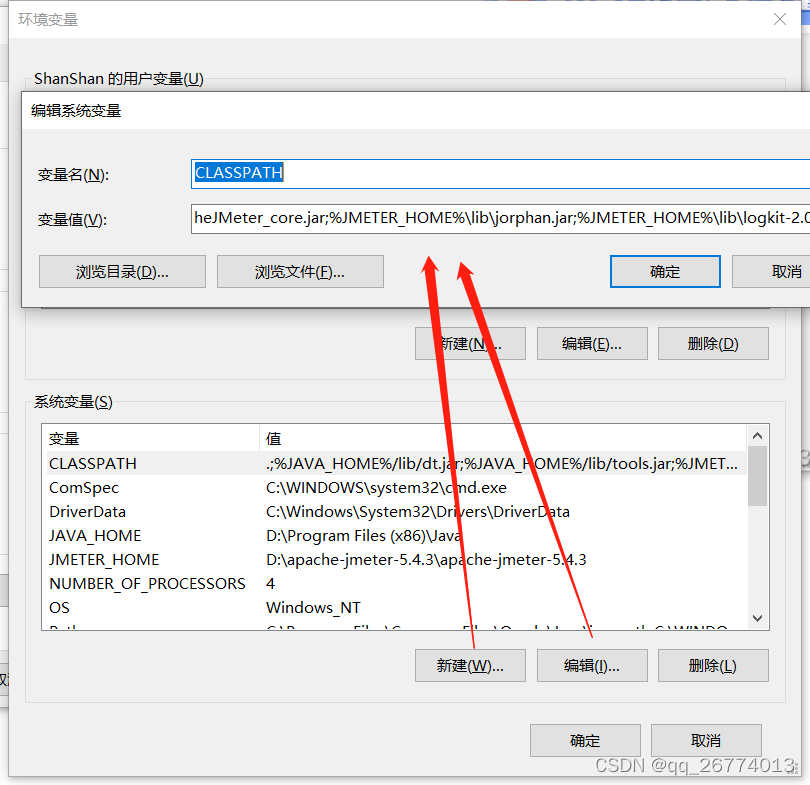Viewport: 810px width, 785px height.
Task: Cancel the 编辑系统变量 dialog with 取消
Action: (x=772, y=271)
